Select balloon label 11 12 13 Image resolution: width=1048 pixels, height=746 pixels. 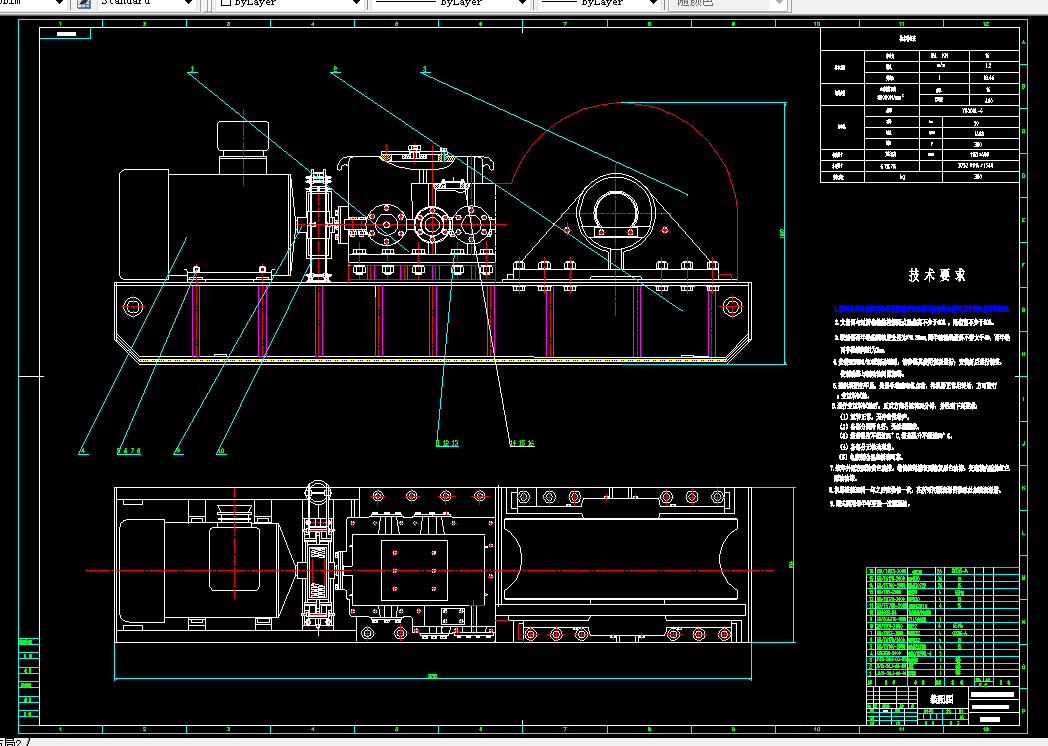click(447, 443)
